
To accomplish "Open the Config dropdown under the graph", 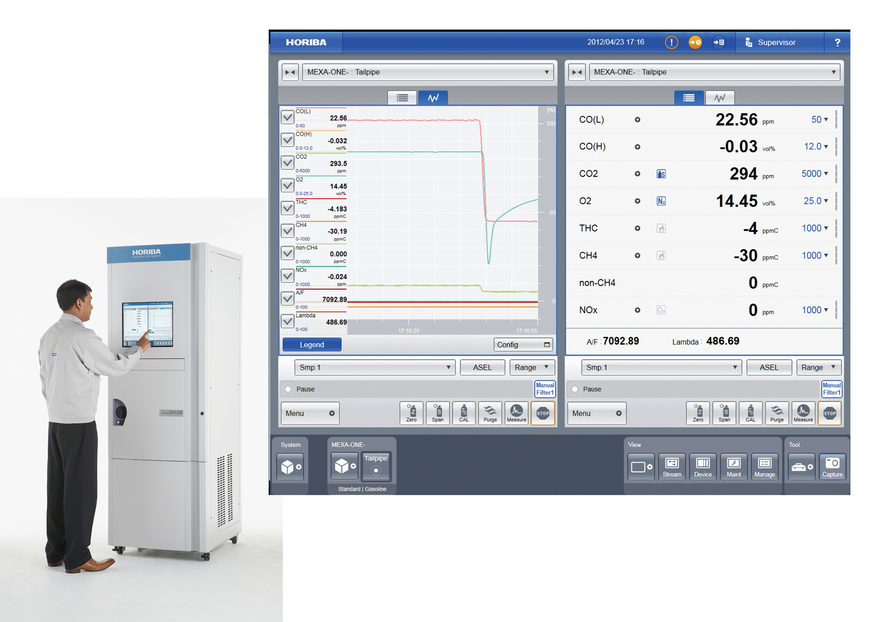I will (x=523, y=345).
